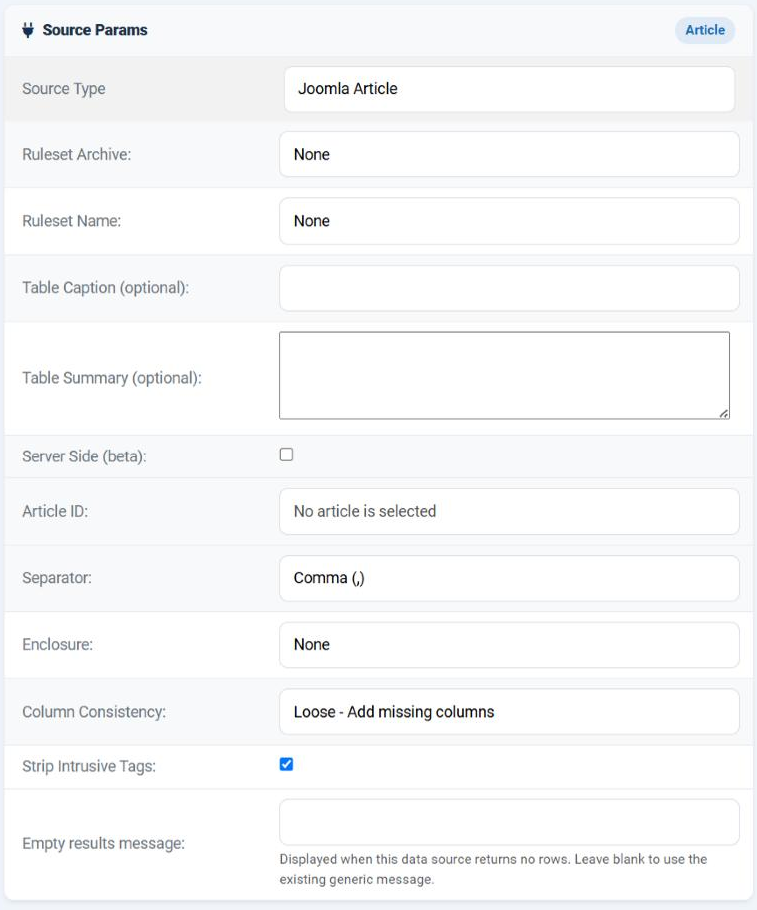757x910 pixels.
Task: Click the Ruleset Archive: label
Action: 77,154
